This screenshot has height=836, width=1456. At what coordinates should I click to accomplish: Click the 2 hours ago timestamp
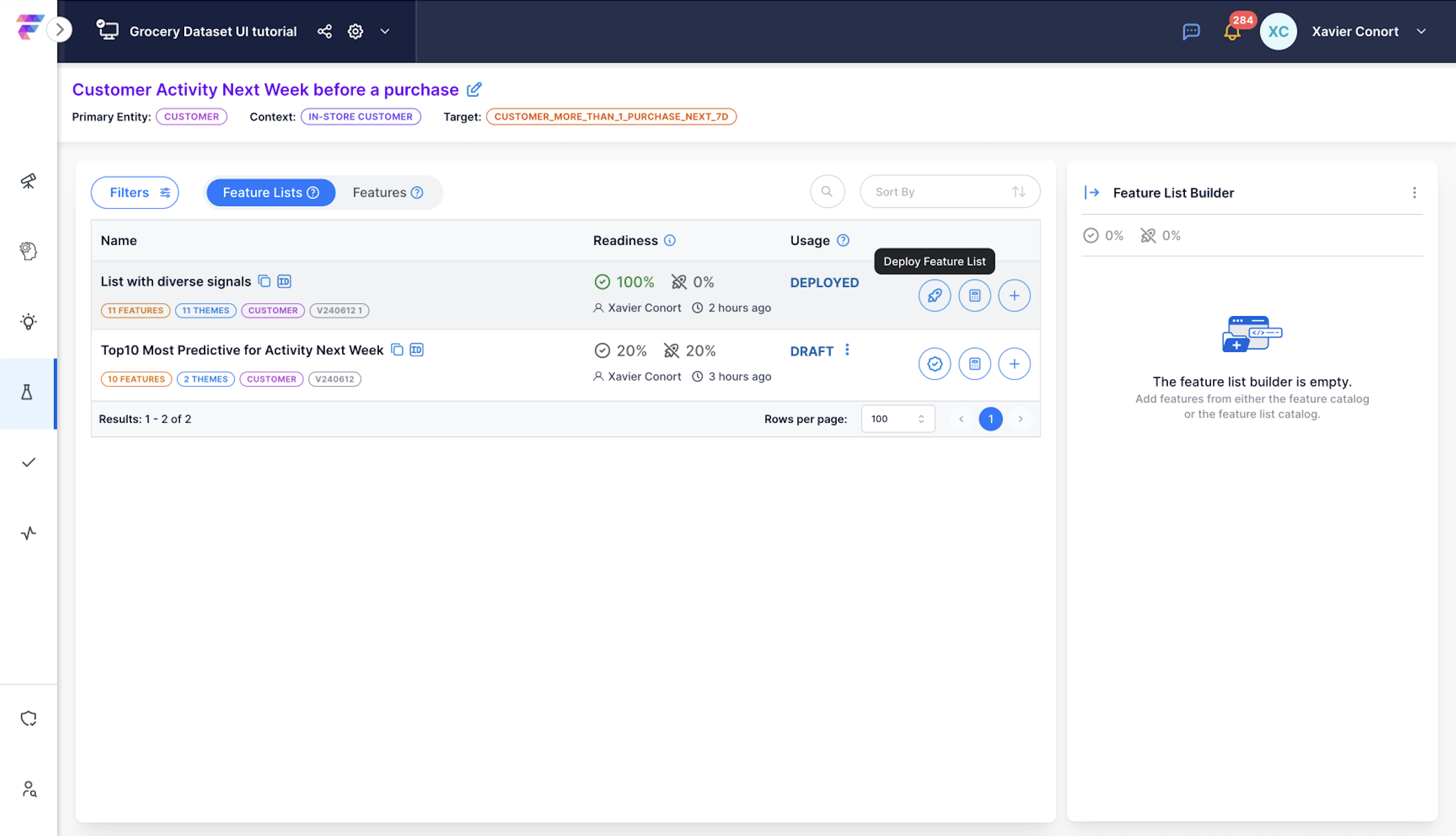pos(739,308)
